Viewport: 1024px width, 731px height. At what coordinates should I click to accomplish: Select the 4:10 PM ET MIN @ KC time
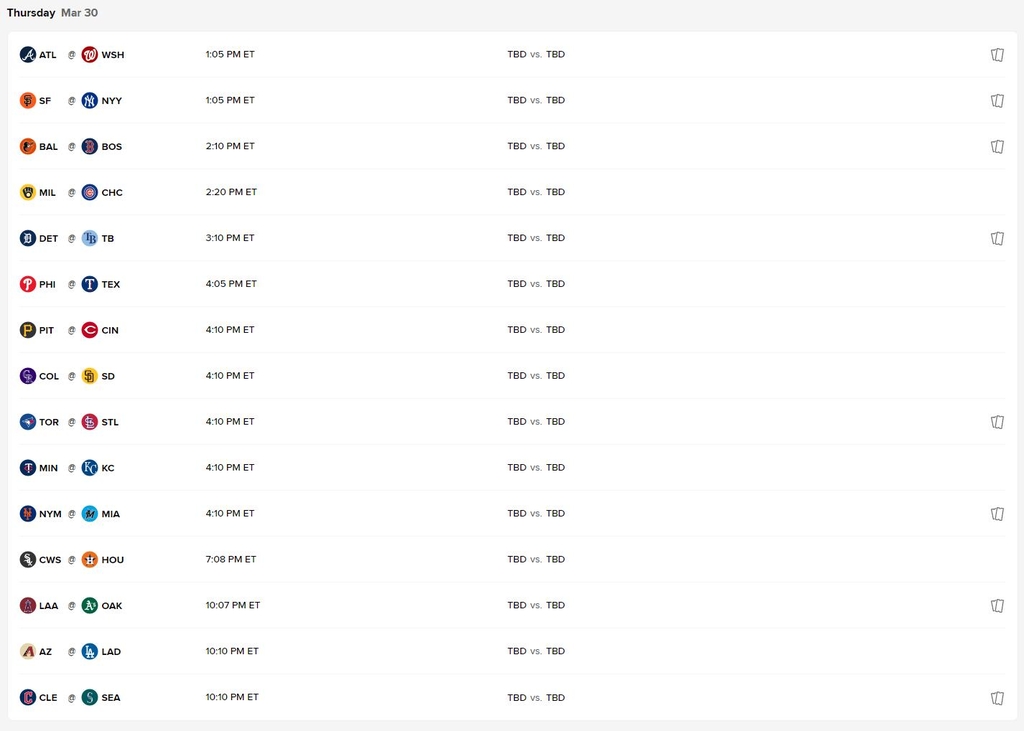[x=230, y=467]
